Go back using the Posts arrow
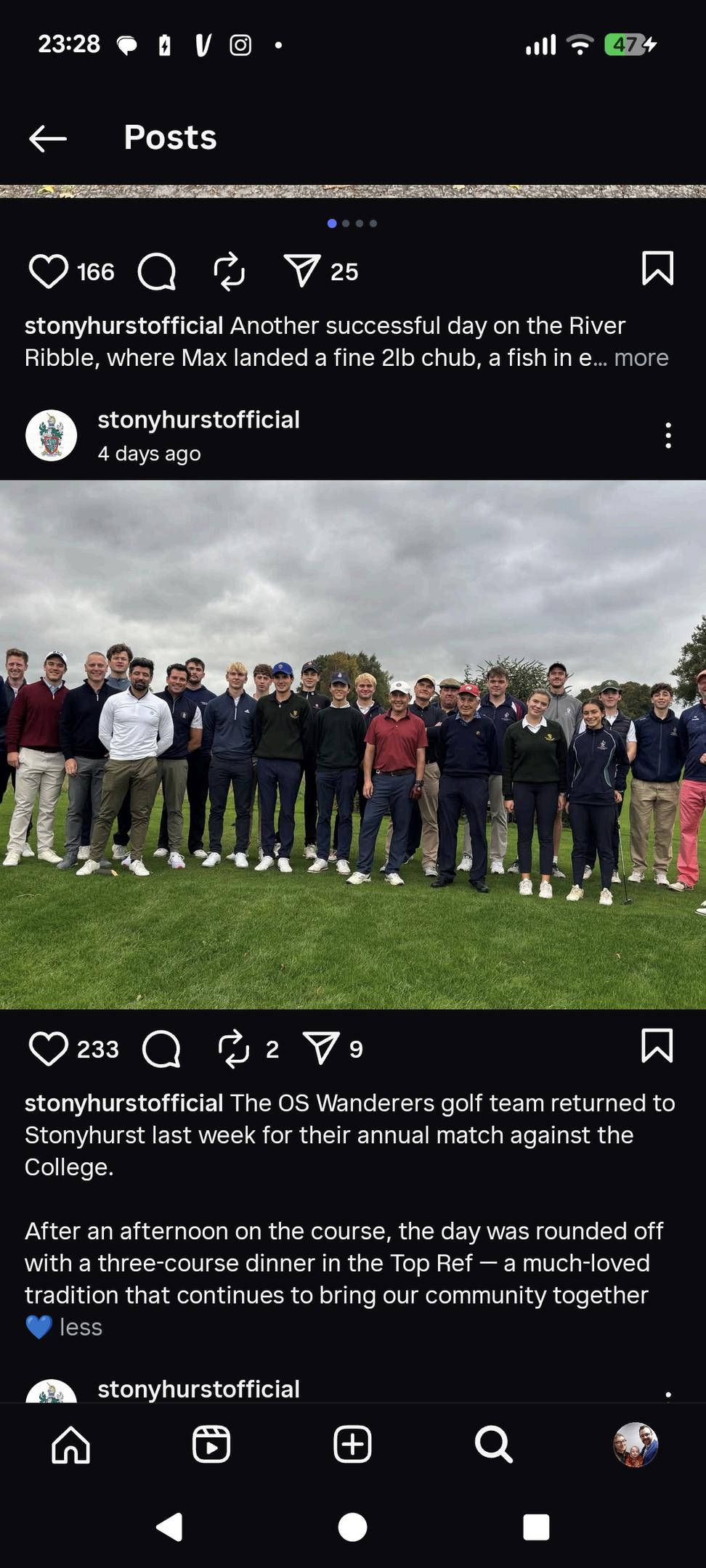Screen dimensions: 706x1568 tap(48, 138)
